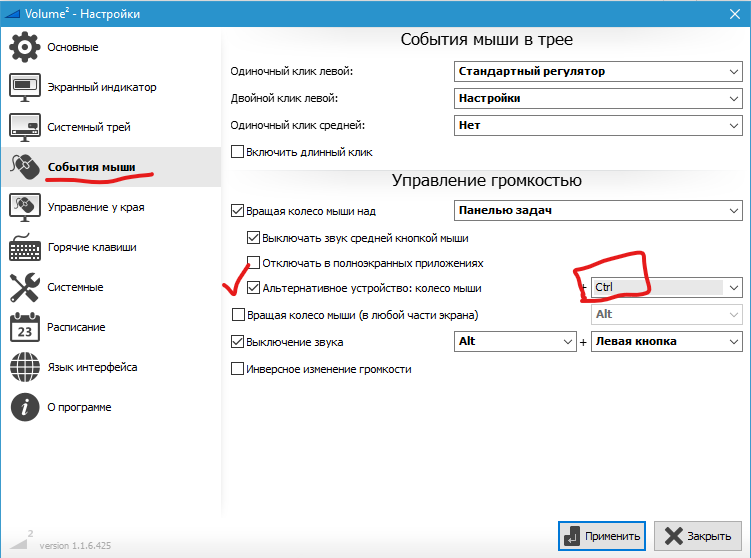
Task: Click the version 1.1.6.425 text
Action: point(75,546)
